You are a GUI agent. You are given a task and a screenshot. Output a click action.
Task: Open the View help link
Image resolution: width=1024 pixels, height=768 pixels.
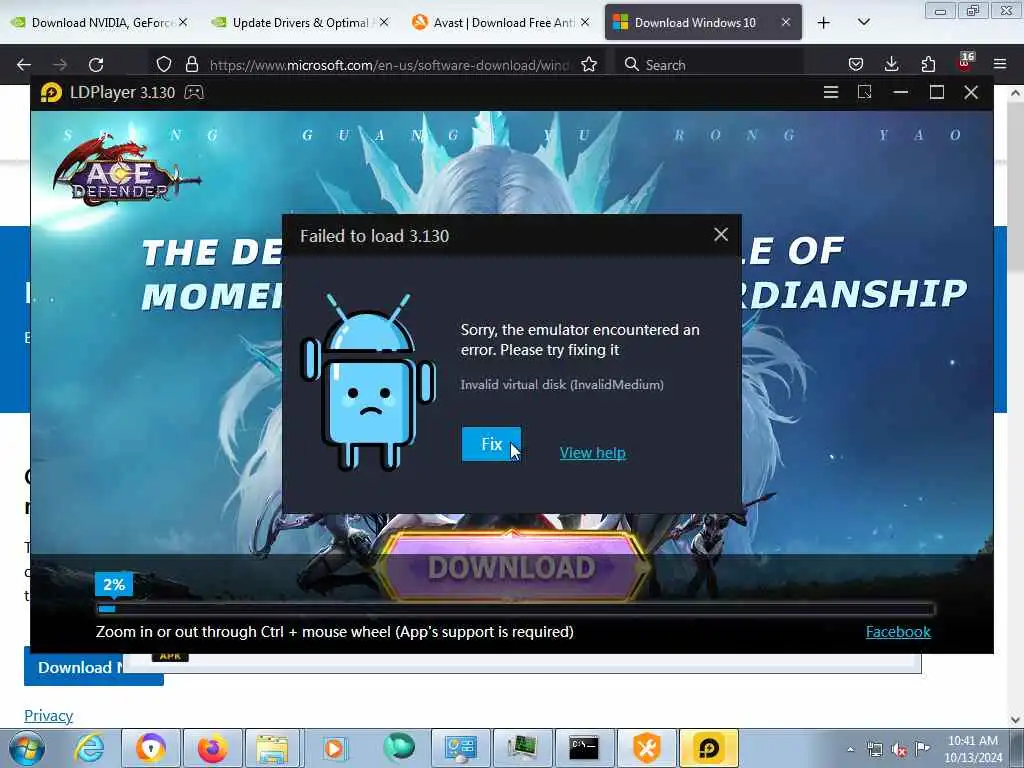pyautogui.click(x=592, y=453)
